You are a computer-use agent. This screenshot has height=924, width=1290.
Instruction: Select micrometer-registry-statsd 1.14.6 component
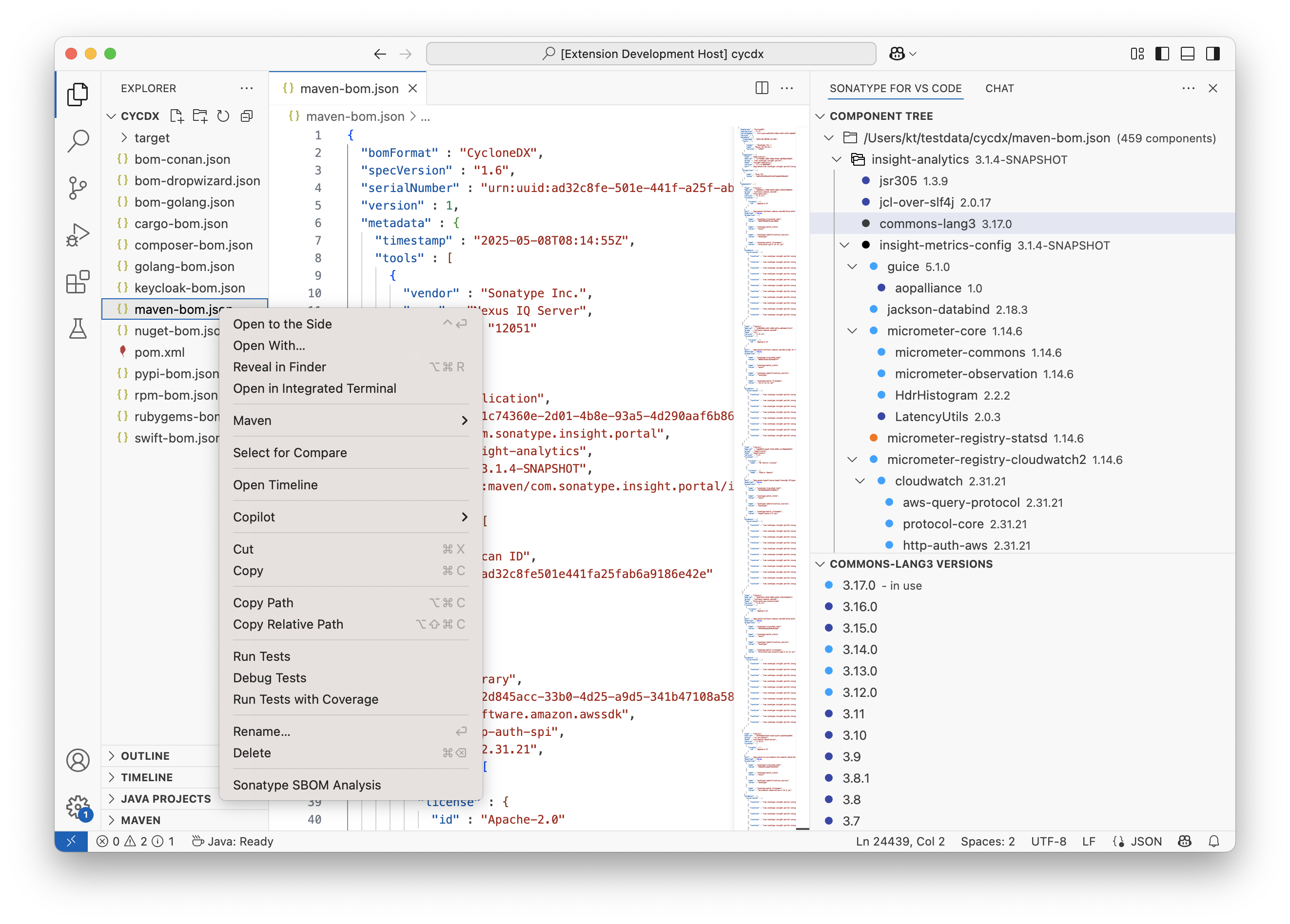(x=1022, y=438)
